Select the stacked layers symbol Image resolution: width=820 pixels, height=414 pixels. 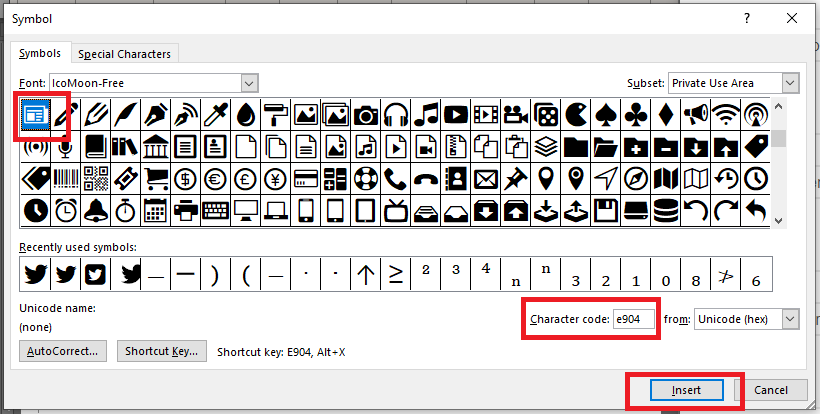pos(546,147)
